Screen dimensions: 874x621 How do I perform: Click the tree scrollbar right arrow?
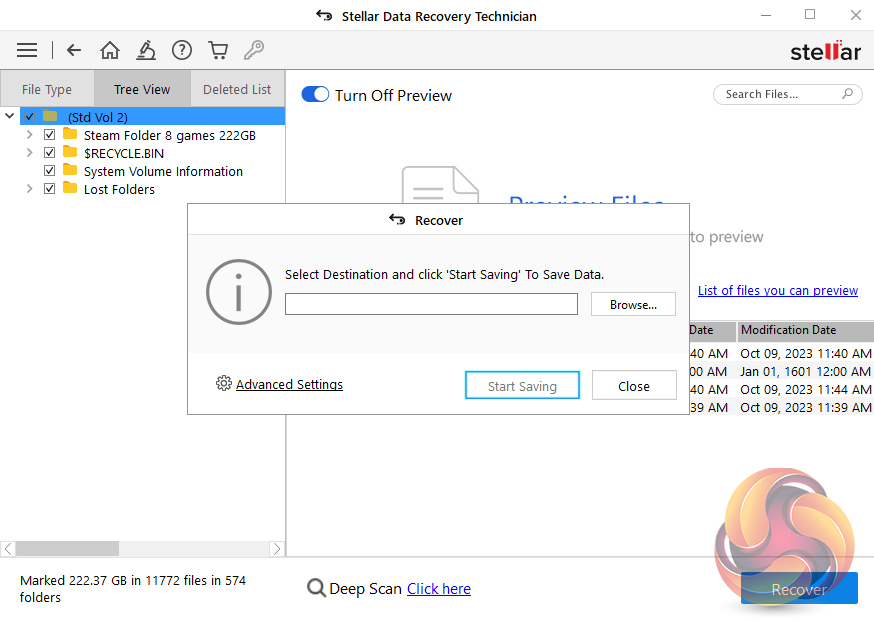[x=276, y=549]
